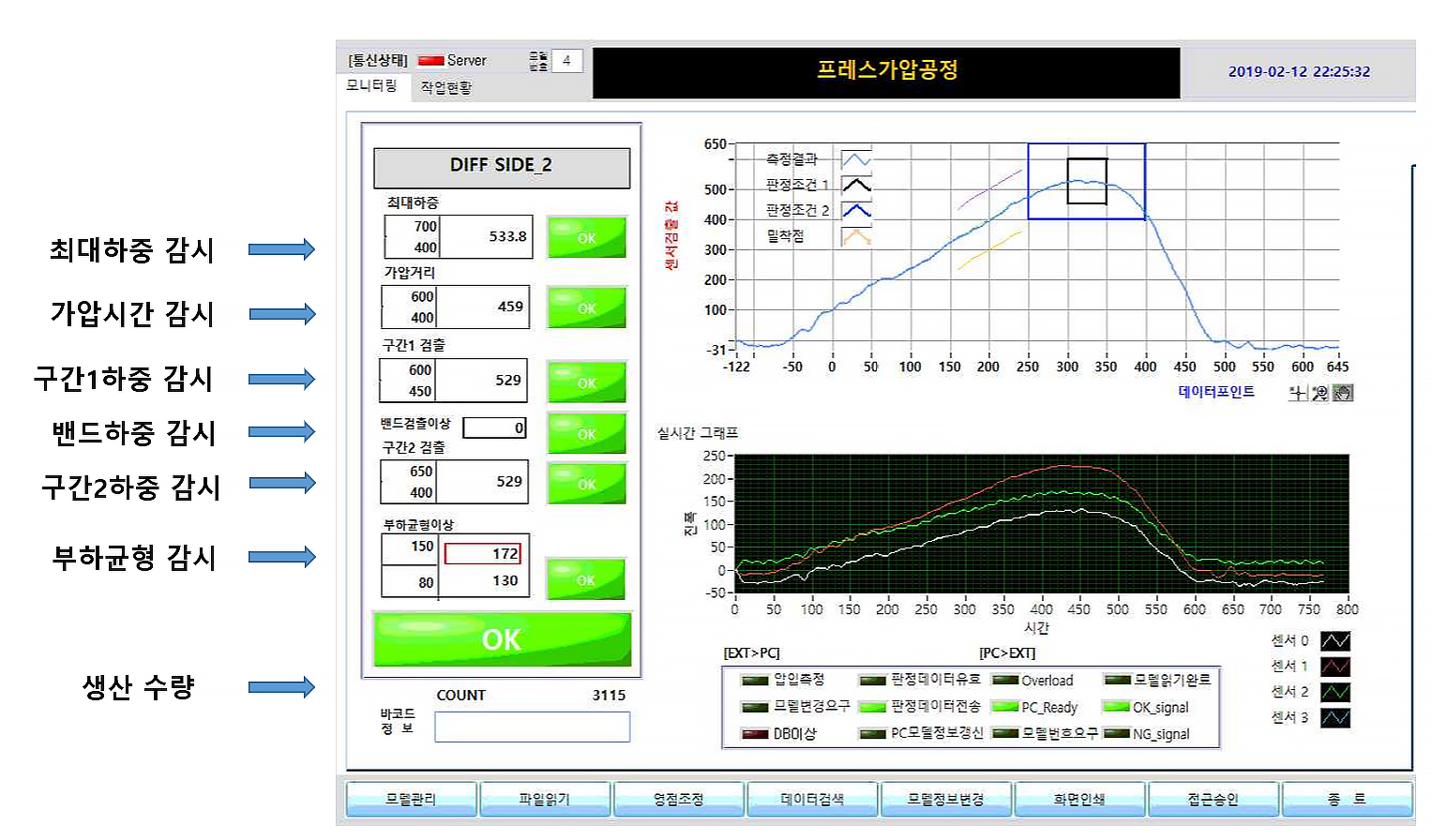Image resolution: width=1447 pixels, height=840 pixels.
Task: Click the 센서 0 plot legend swatch
Action: pyautogui.click(x=1335, y=641)
